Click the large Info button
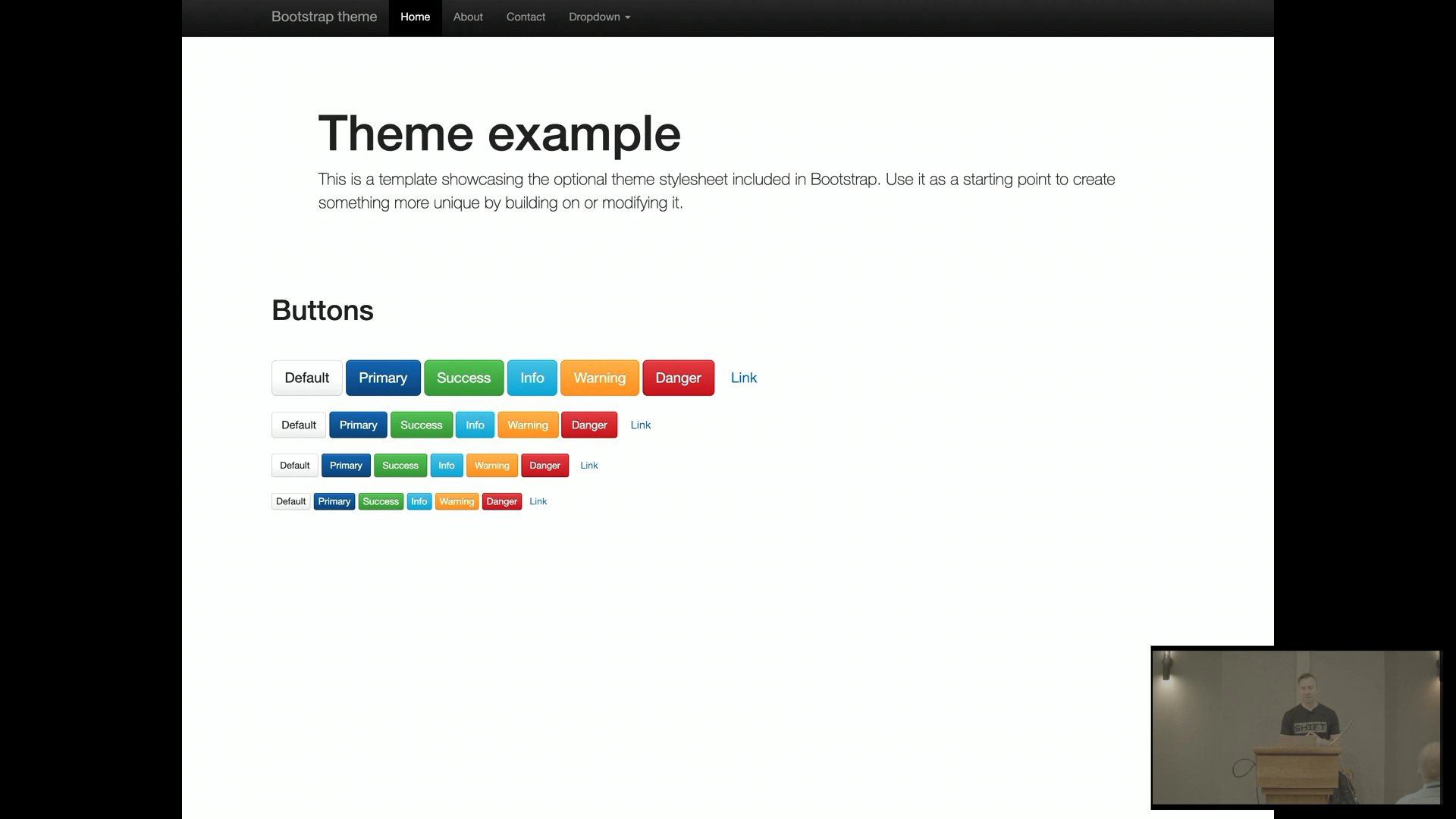This screenshot has height=819, width=1456. (532, 378)
